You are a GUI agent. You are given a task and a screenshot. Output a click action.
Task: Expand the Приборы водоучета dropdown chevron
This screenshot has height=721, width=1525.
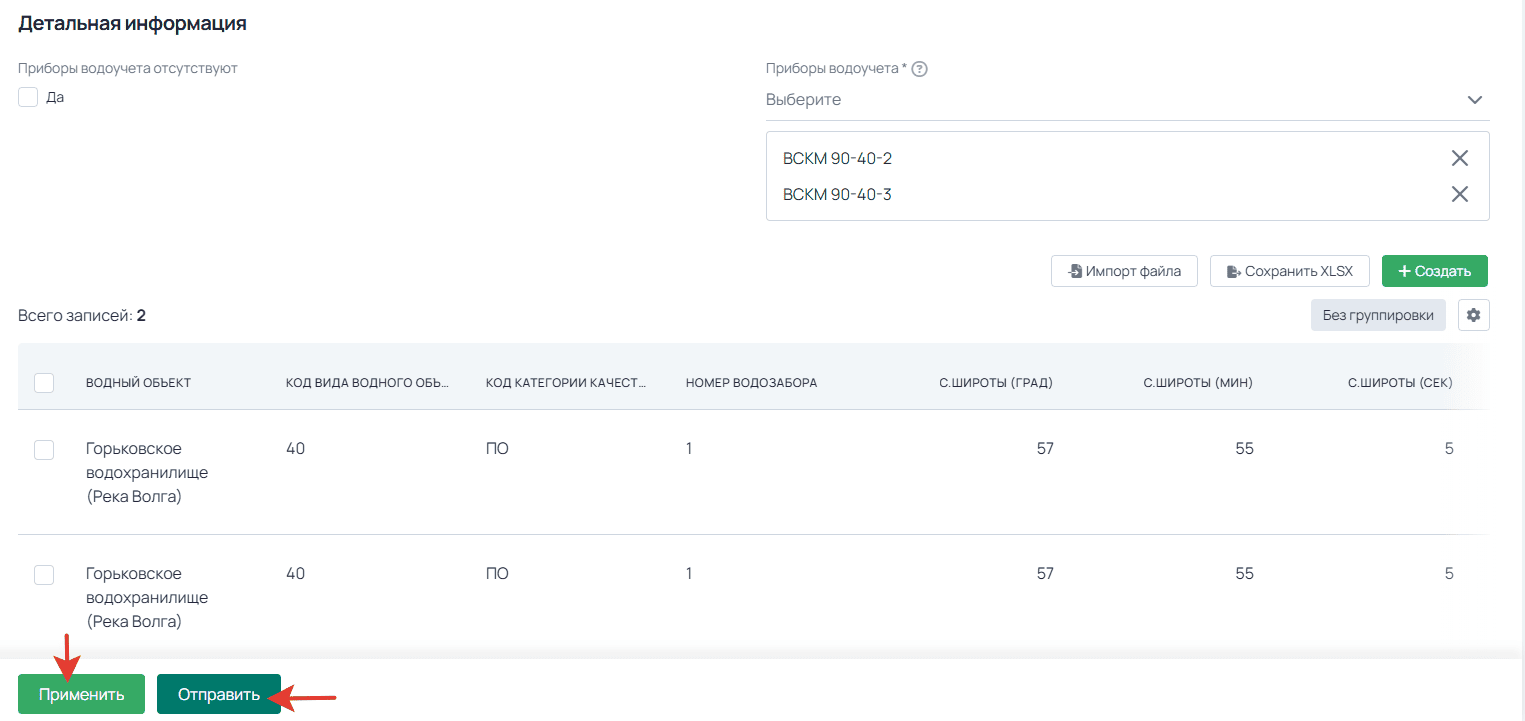coord(1474,100)
